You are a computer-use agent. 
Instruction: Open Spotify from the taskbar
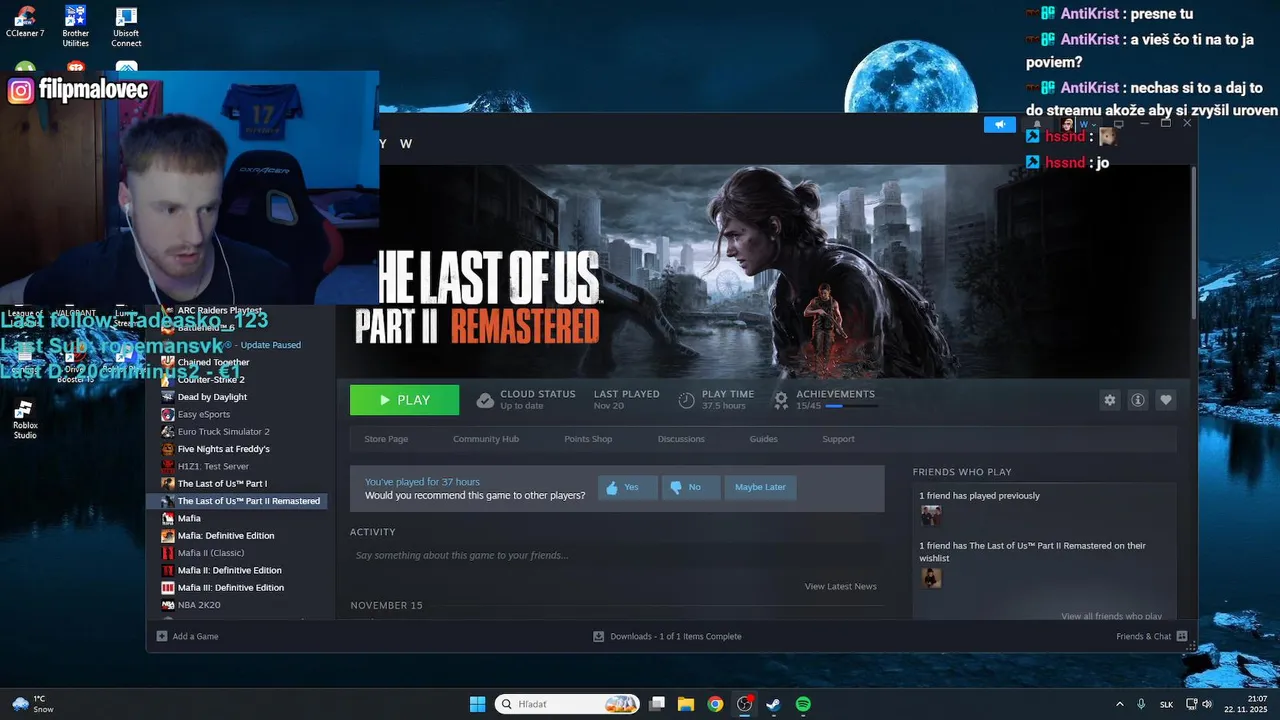click(x=803, y=704)
